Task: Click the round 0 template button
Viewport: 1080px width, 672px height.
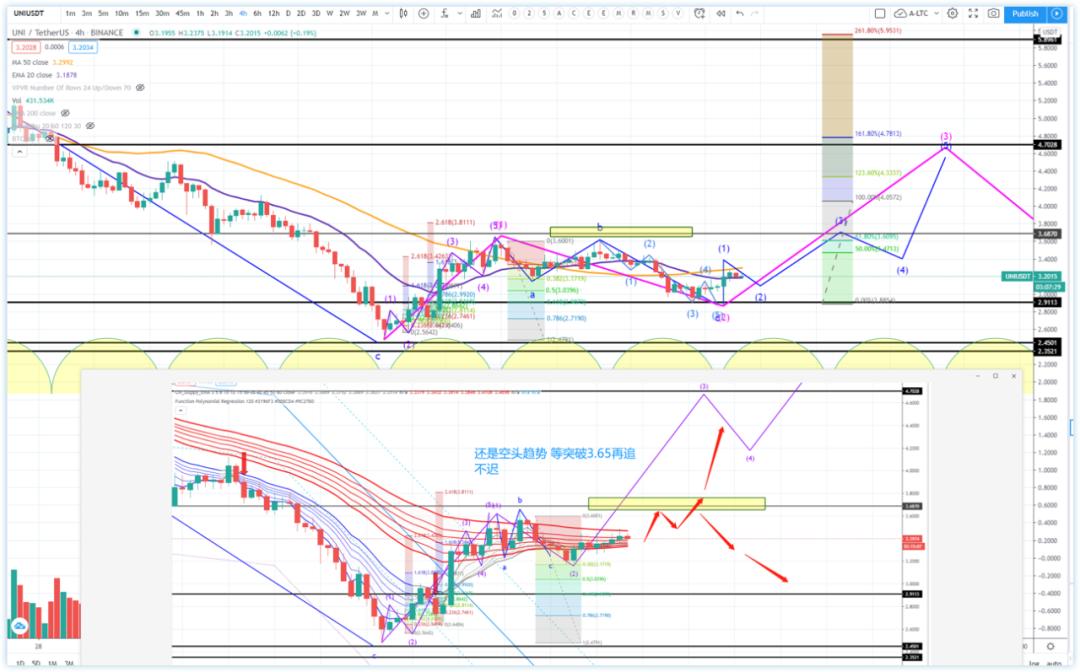Action: [x=514, y=13]
